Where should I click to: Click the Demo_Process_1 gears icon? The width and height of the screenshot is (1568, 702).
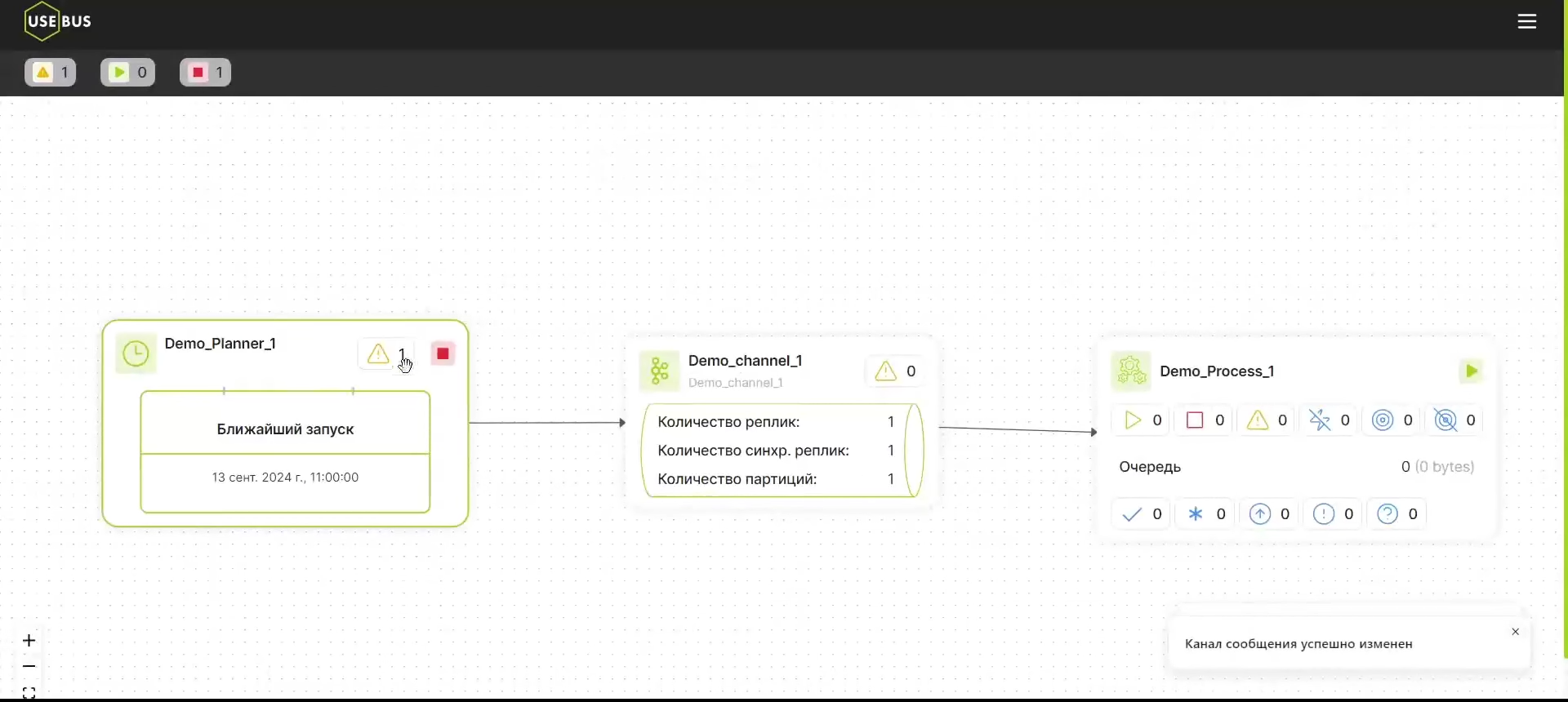1131,371
